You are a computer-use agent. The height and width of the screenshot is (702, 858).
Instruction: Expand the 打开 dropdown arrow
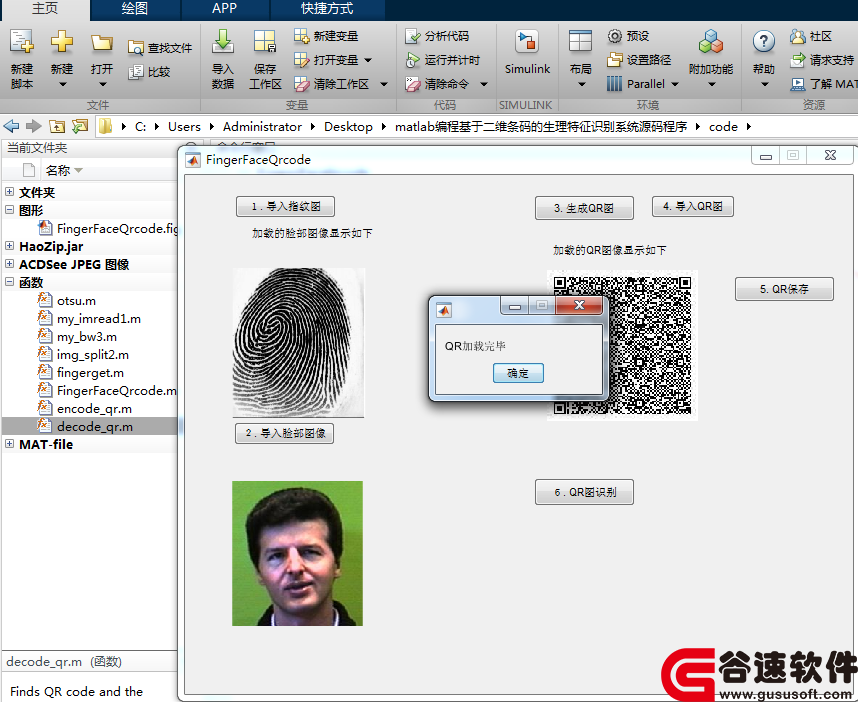pyautogui.click(x=102, y=84)
